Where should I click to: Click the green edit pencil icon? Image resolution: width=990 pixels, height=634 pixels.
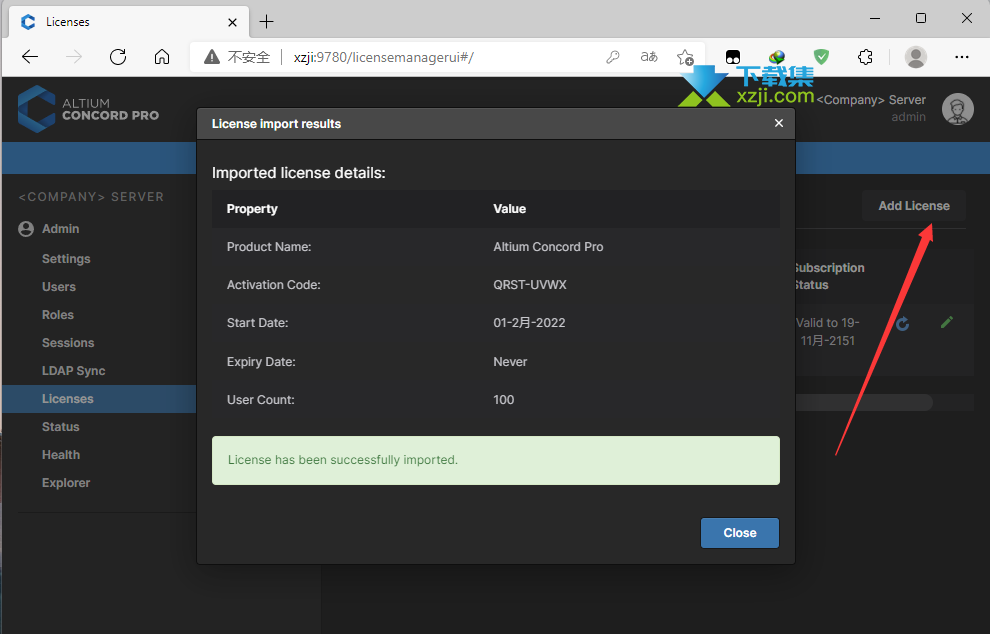coord(946,323)
